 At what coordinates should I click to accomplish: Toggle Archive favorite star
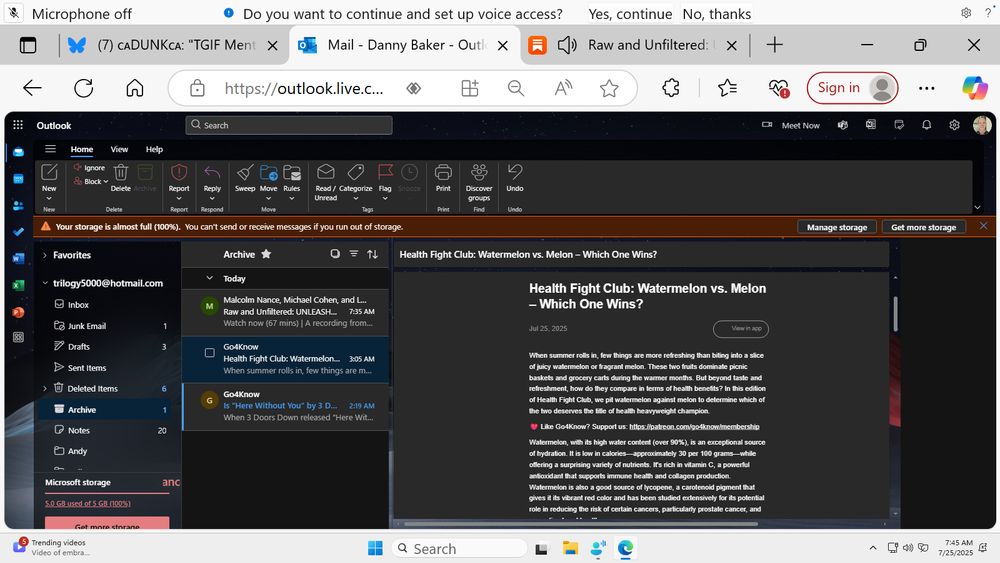pyautogui.click(x=266, y=254)
